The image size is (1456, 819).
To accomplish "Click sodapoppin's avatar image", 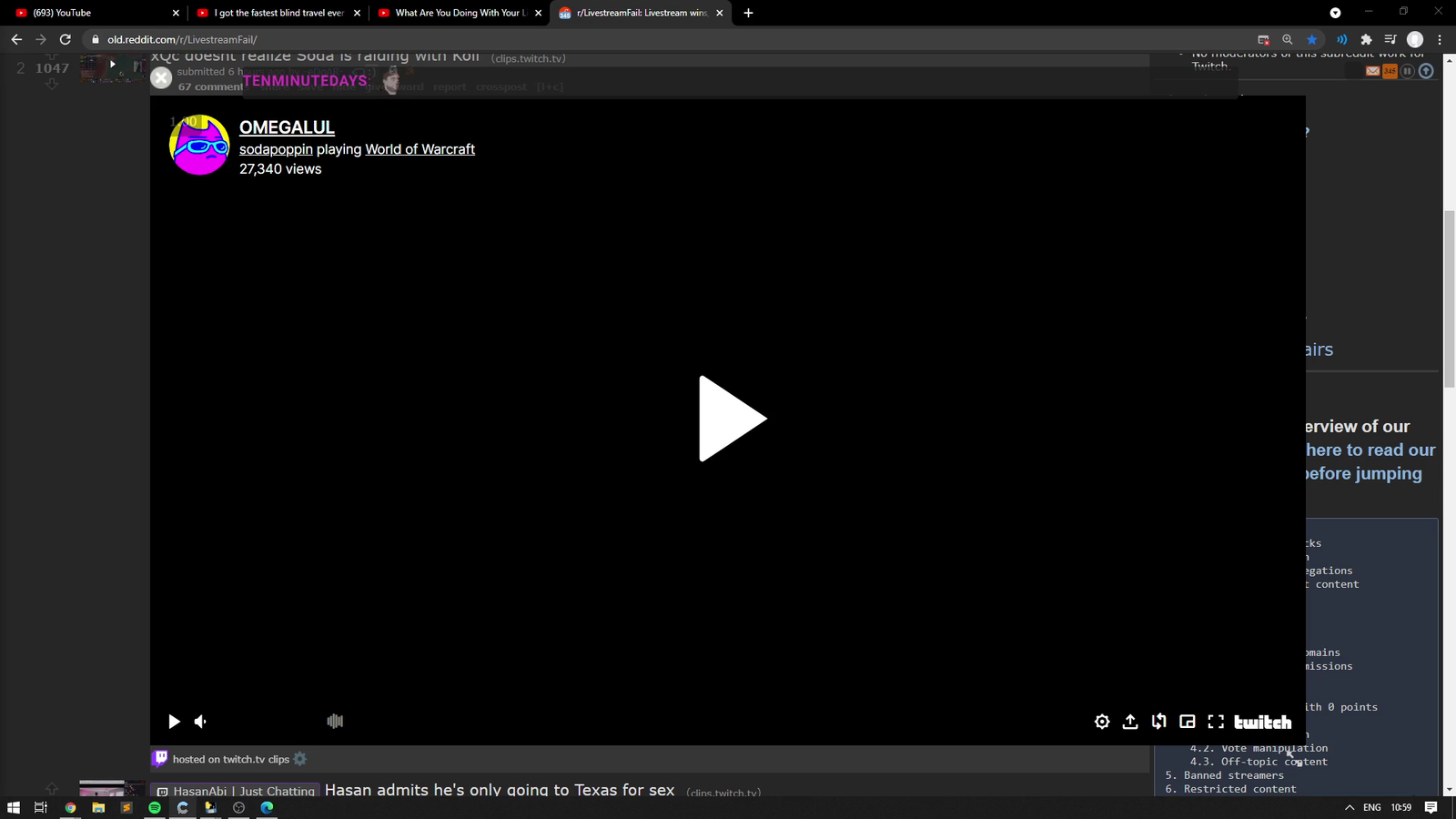I will click(199, 145).
